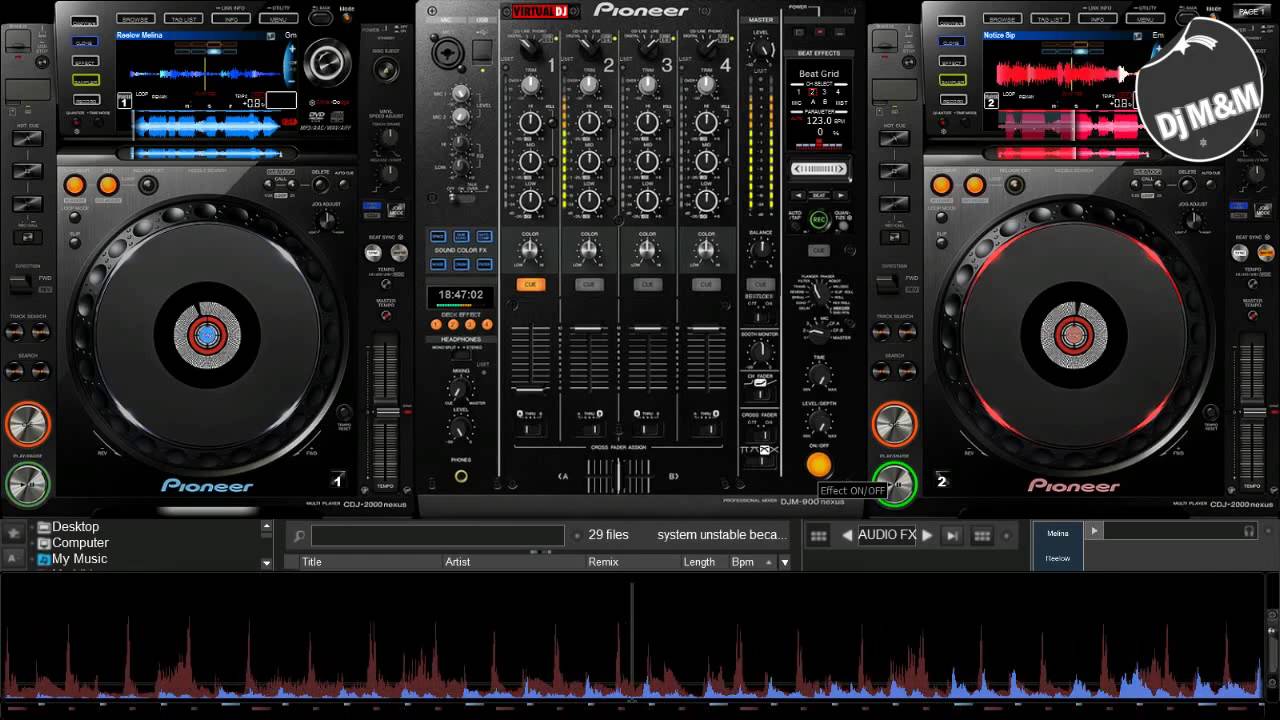Toggle headphone CUE for channel 2
This screenshot has height=720, width=1280.
589,285
